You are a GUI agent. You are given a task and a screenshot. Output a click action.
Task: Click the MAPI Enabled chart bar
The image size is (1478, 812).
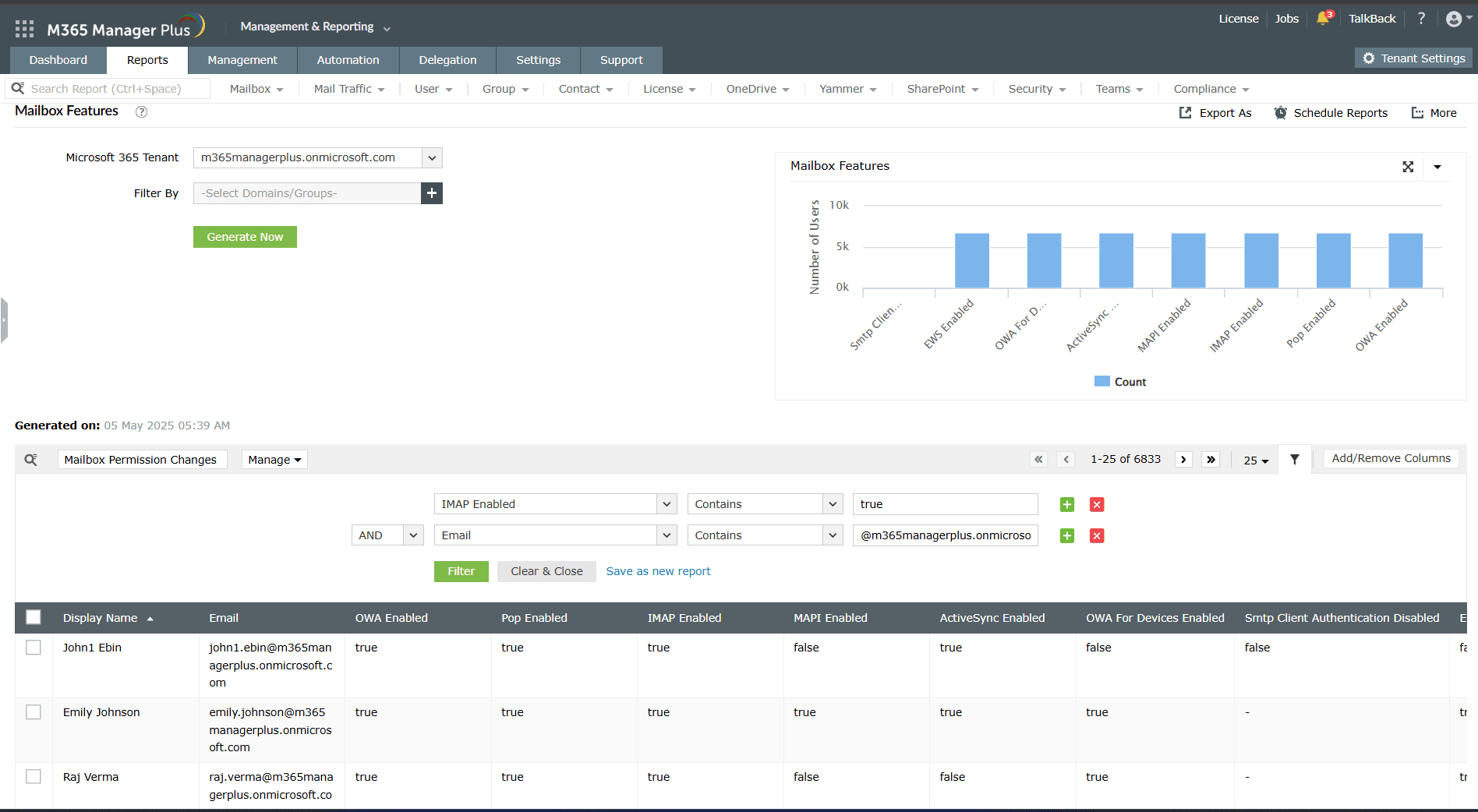click(x=1188, y=260)
